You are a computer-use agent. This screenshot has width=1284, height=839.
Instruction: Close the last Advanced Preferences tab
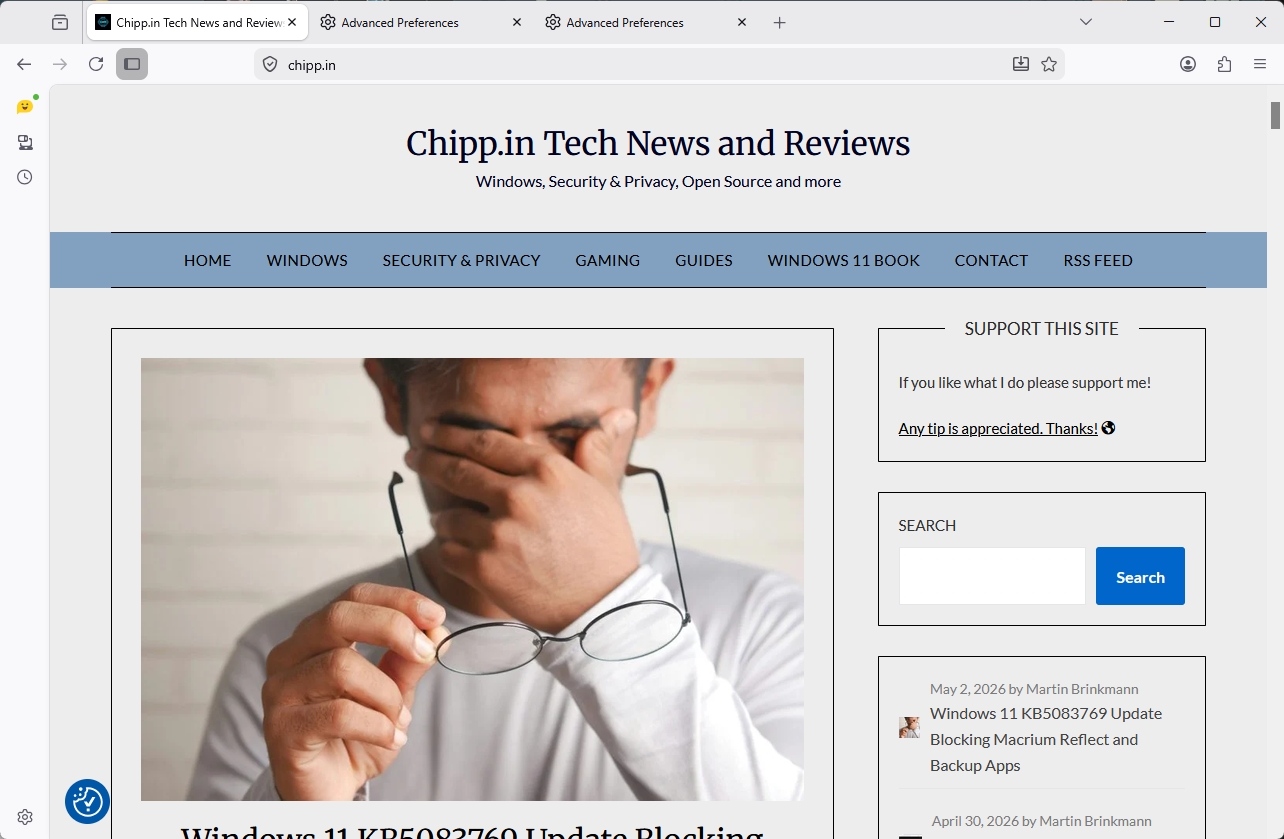[x=742, y=22]
